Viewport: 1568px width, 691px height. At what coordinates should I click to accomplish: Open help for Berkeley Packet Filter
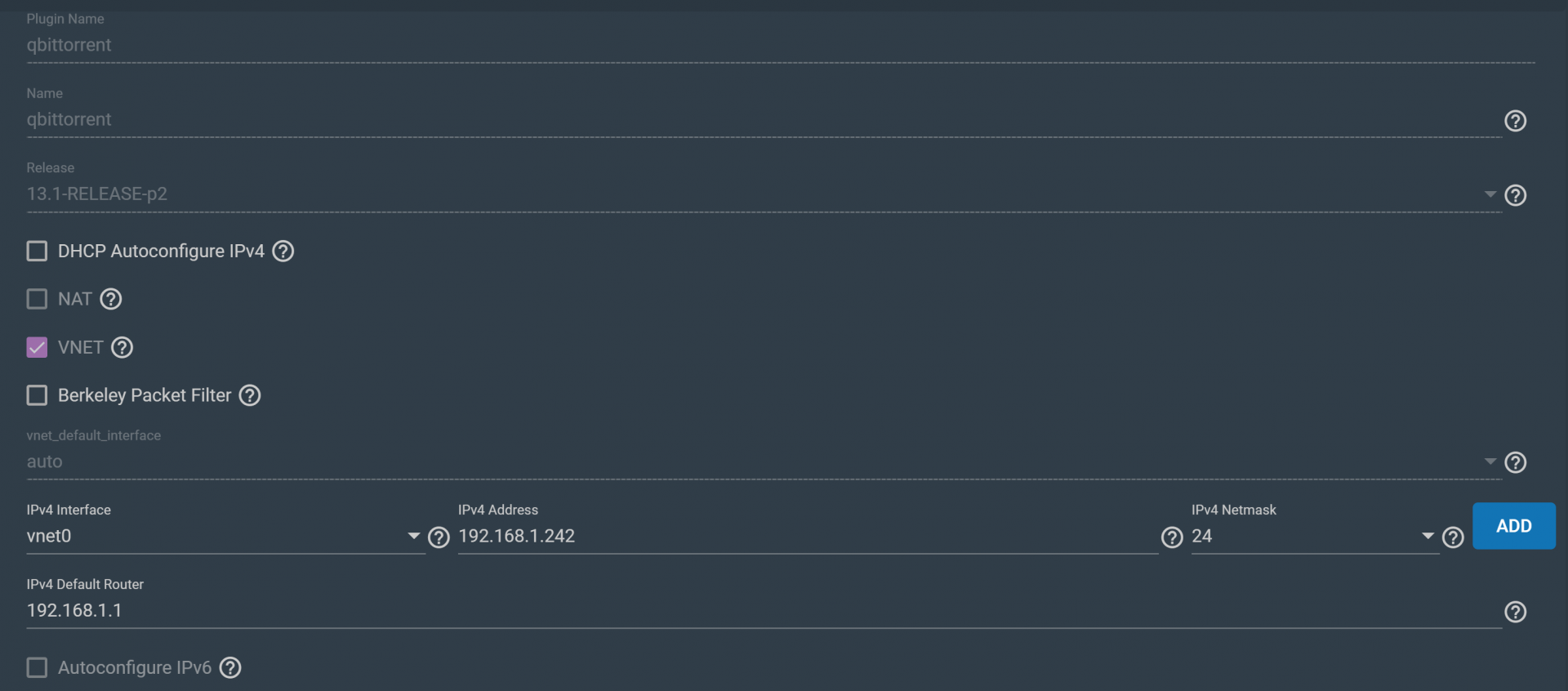249,395
